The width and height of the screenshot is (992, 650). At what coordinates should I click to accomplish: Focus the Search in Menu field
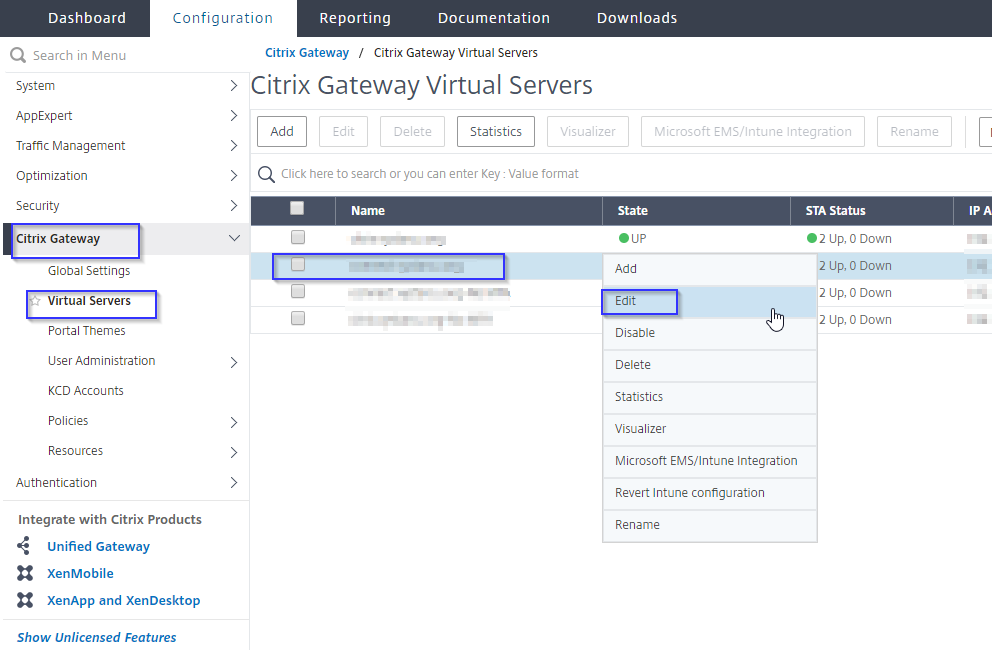tap(127, 56)
